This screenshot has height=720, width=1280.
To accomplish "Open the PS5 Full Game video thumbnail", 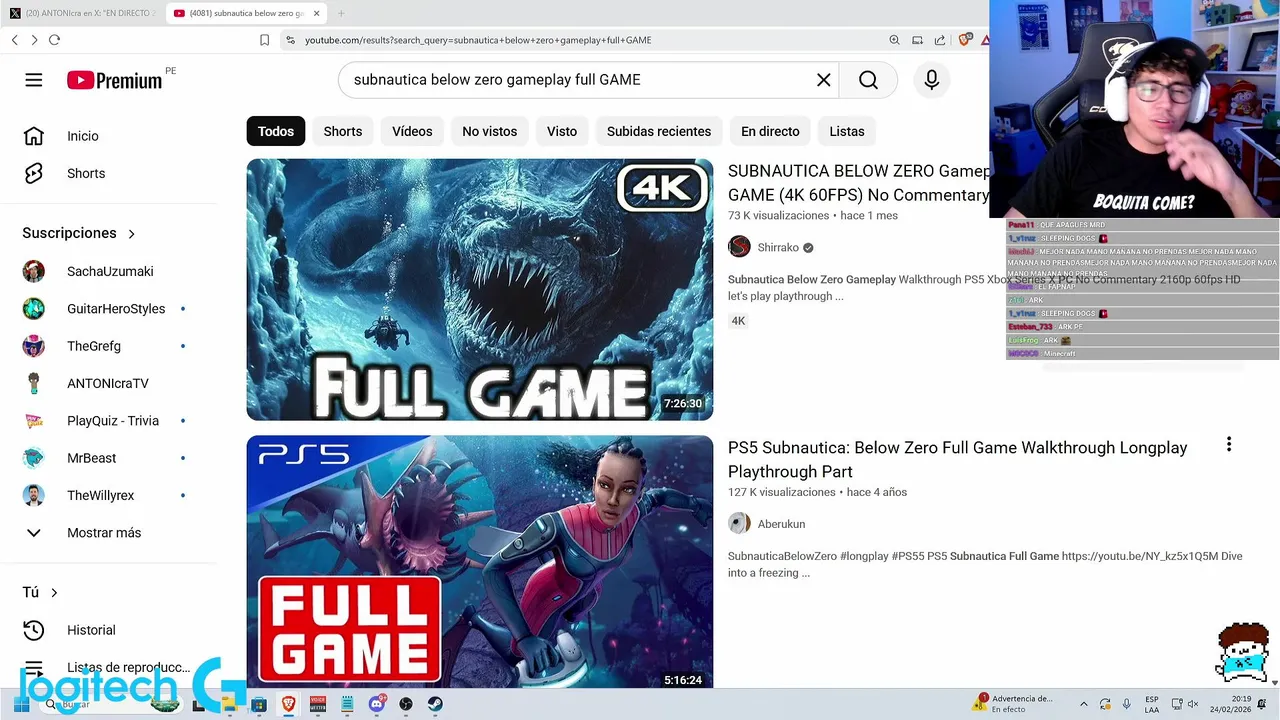I will [480, 562].
